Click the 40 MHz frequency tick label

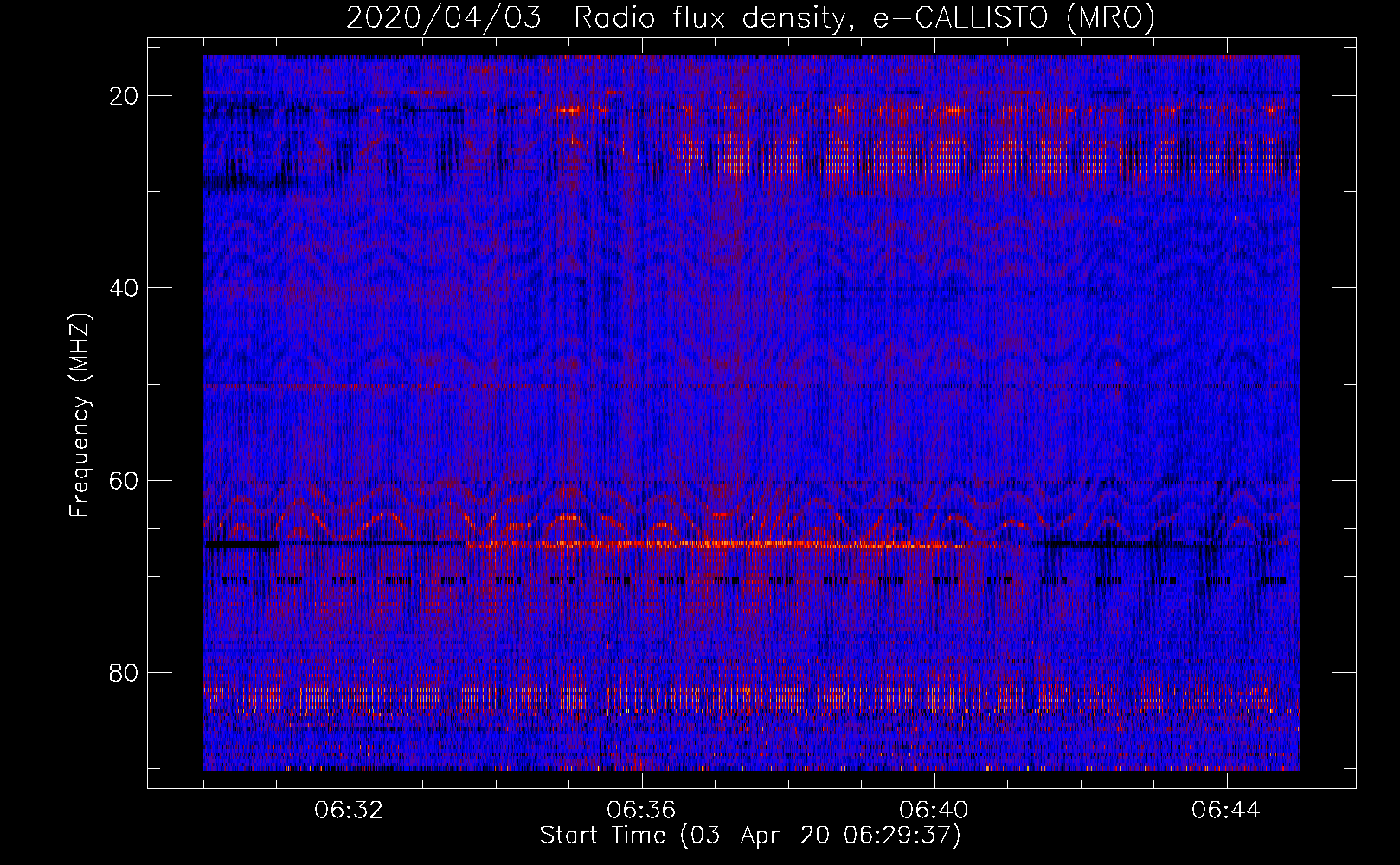click(x=125, y=288)
